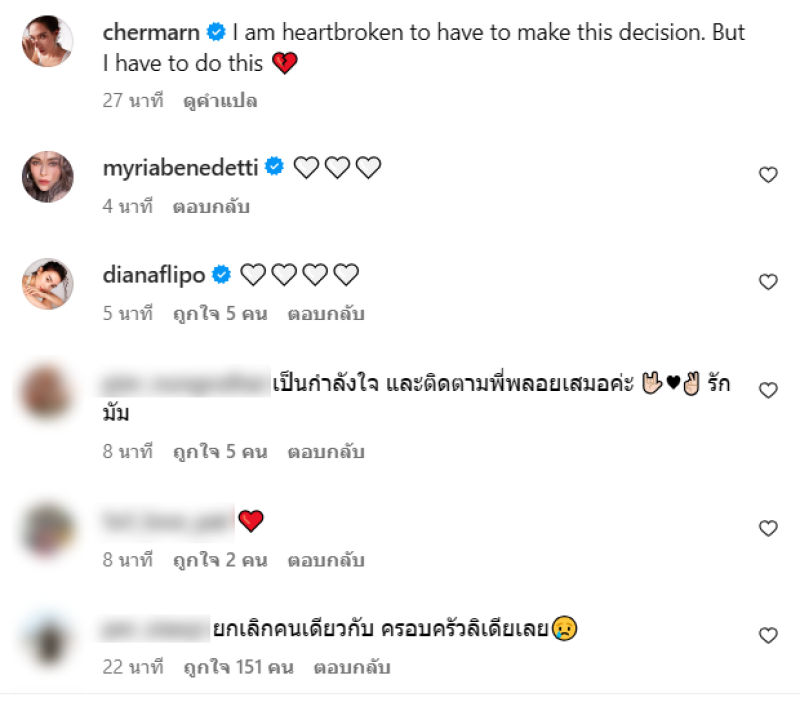Reply to myriabenedetti's comment via ตอบกลับ

tap(212, 207)
